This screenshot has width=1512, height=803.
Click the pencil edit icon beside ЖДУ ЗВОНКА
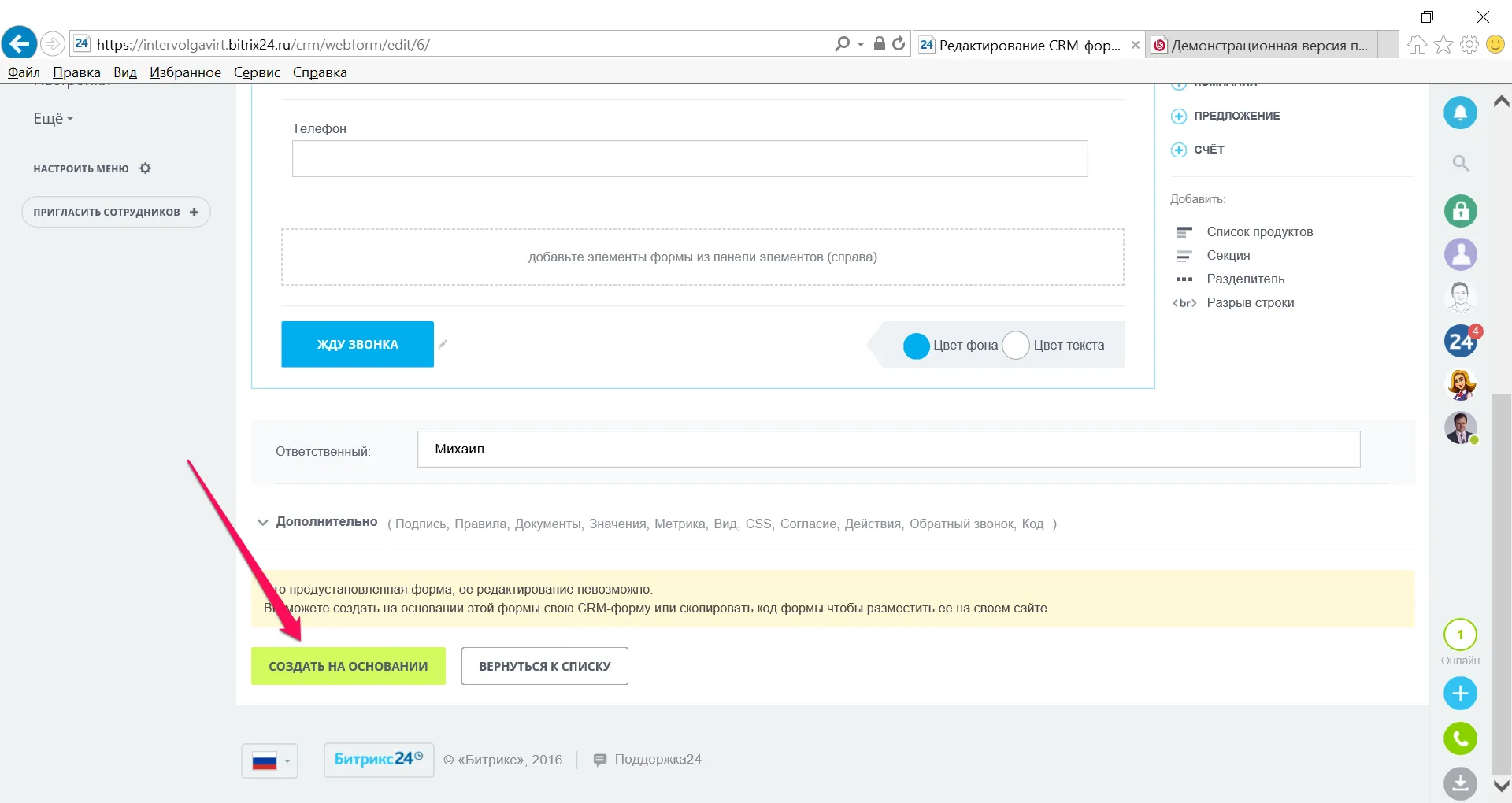pos(443,344)
